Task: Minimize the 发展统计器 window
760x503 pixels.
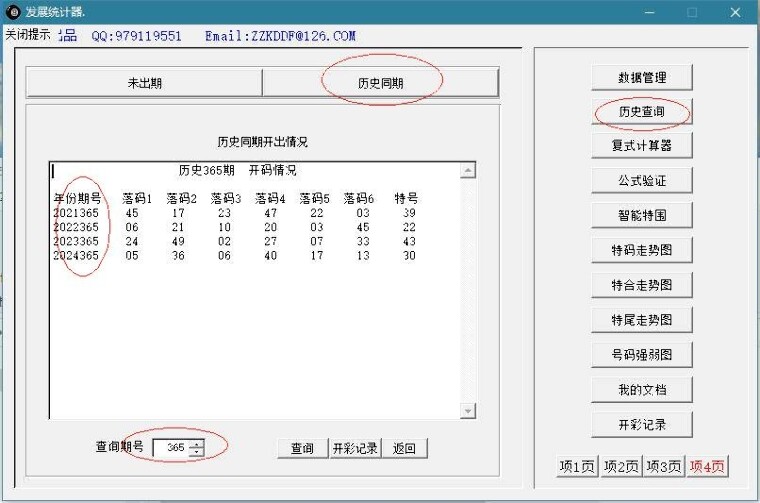Action: [x=649, y=12]
